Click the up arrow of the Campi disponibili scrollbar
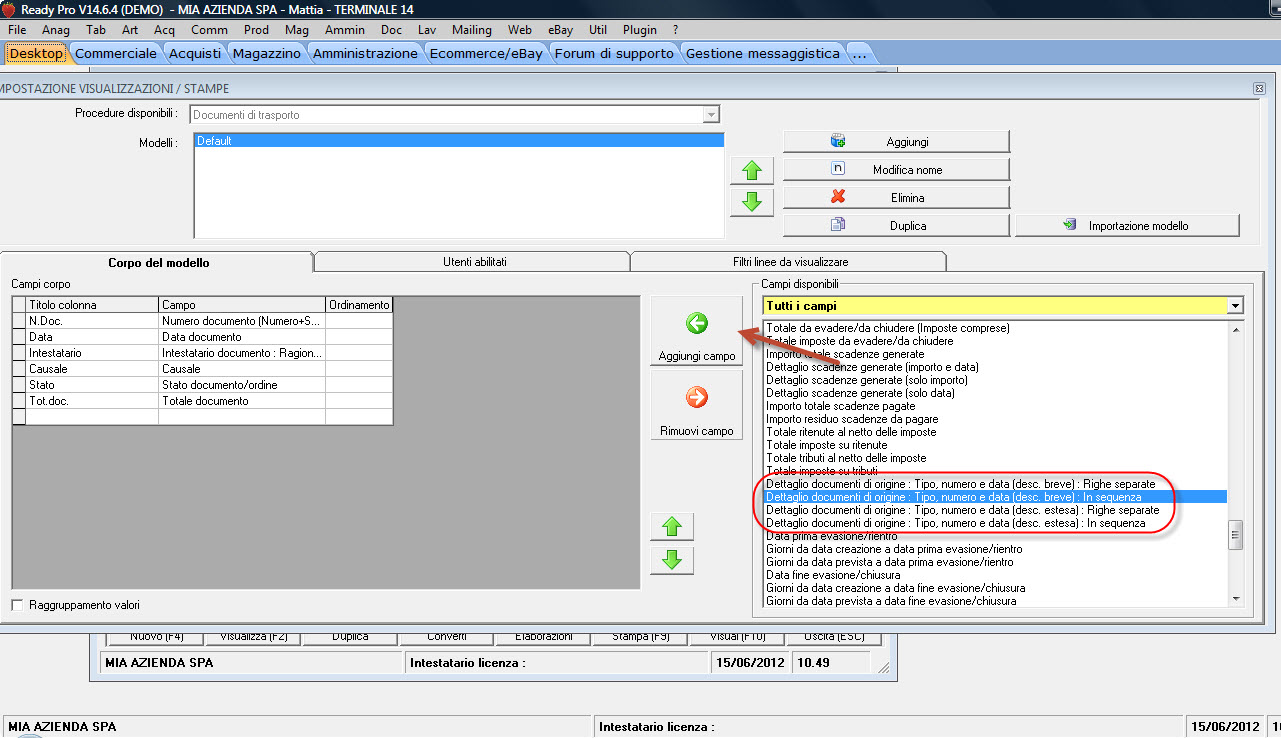The width and height of the screenshot is (1281, 738). (x=1236, y=328)
